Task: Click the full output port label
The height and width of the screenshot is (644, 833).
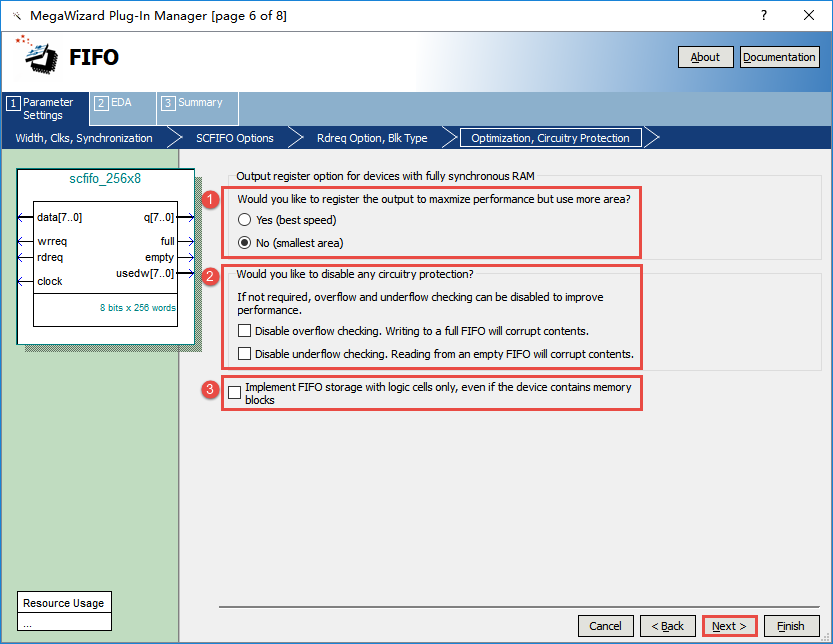Action: 167,241
